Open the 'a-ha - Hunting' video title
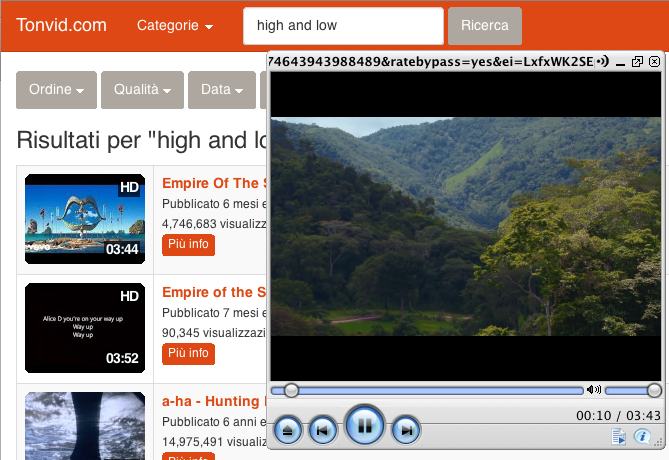The height and width of the screenshot is (460, 669). (x=214, y=402)
